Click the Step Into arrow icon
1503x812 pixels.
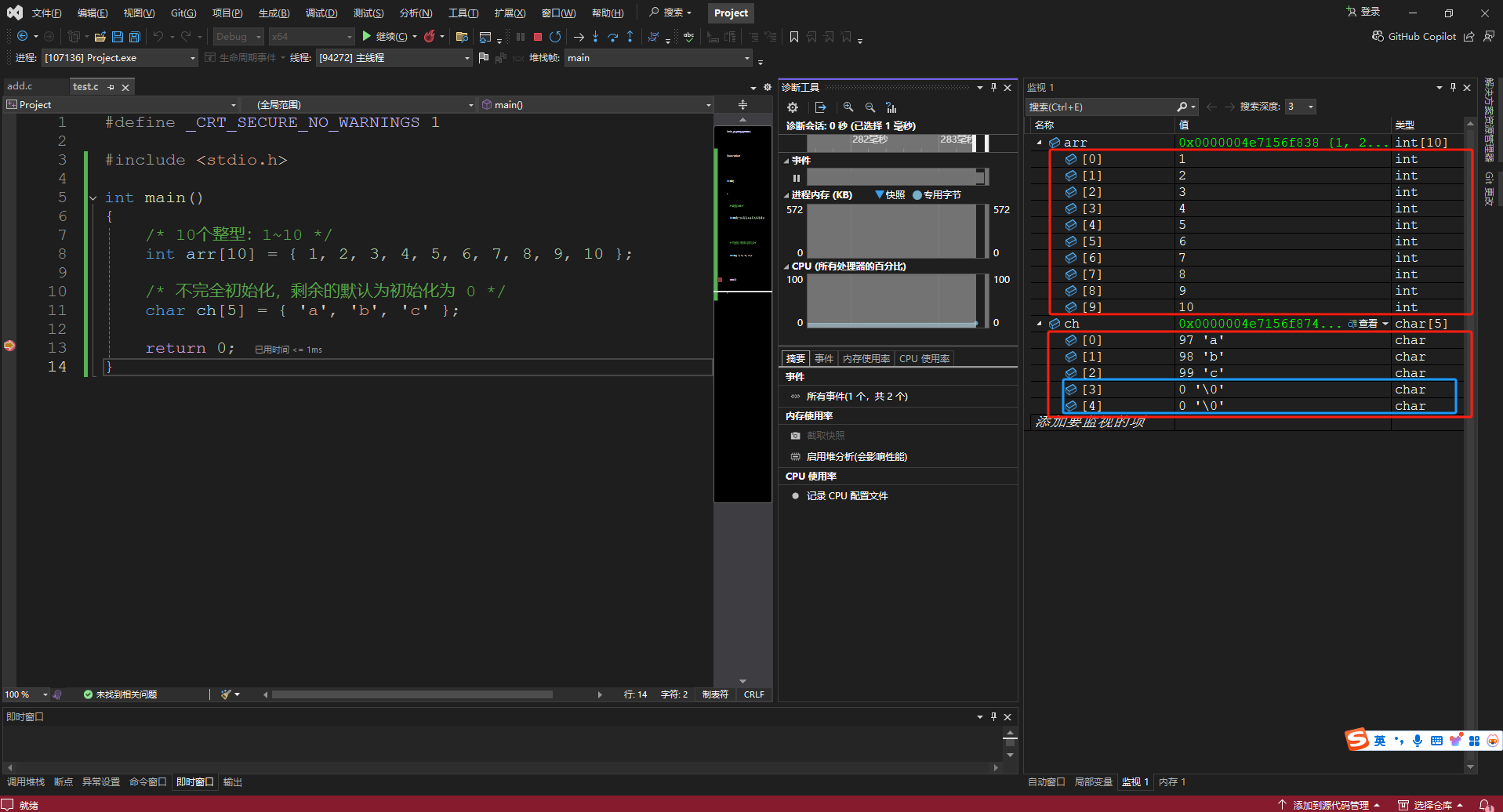[x=595, y=37]
